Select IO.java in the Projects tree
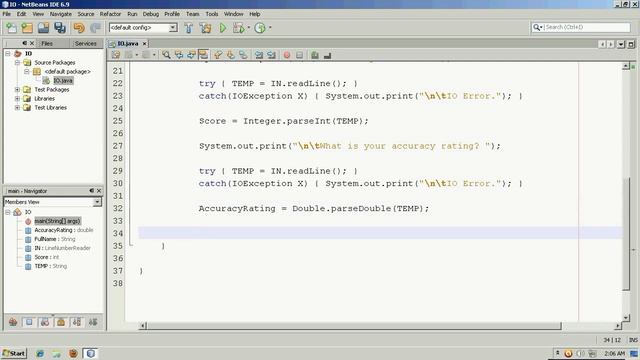The image size is (640, 360). 63,80
